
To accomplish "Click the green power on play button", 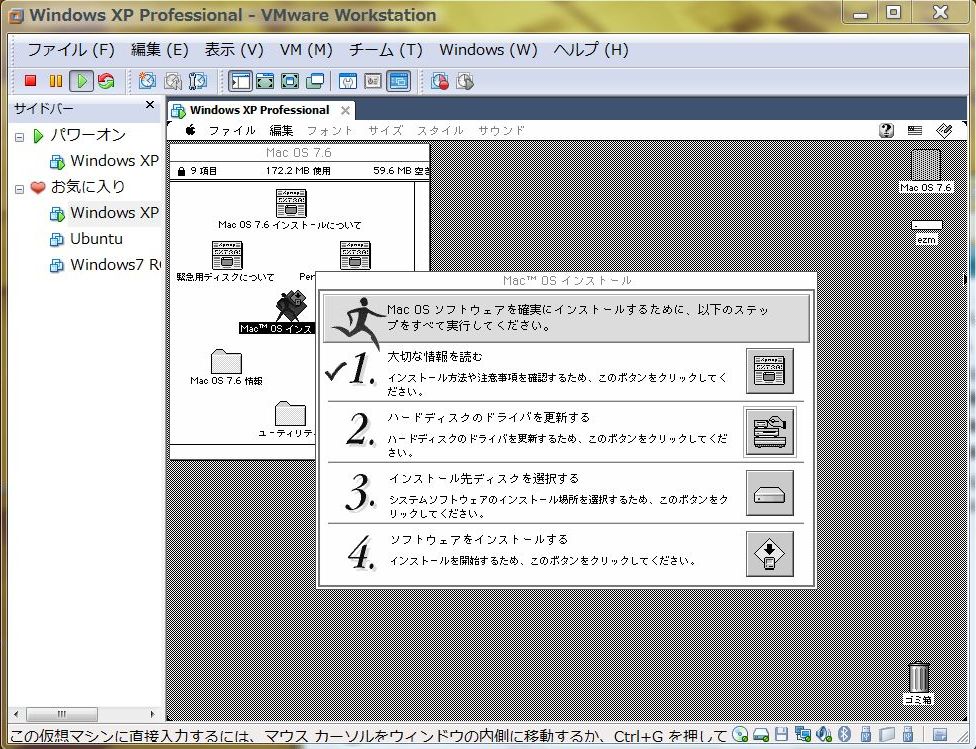I will pos(81,81).
